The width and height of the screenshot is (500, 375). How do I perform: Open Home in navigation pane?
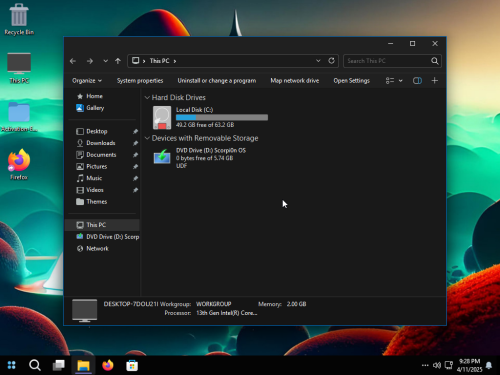coord(94,96)
